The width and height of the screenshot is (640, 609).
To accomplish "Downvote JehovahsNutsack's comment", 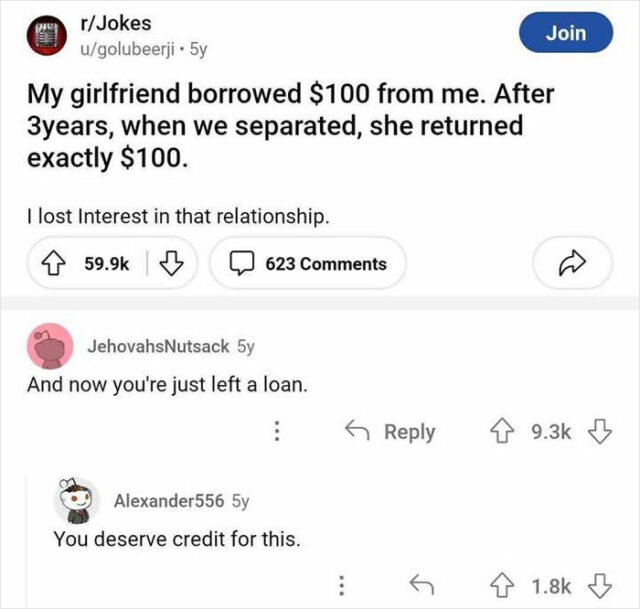I will pyautogui.click(x=598, y=431).
